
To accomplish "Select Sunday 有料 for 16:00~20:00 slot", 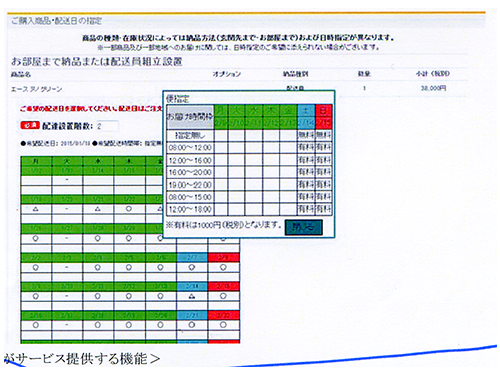I will 323,172.
